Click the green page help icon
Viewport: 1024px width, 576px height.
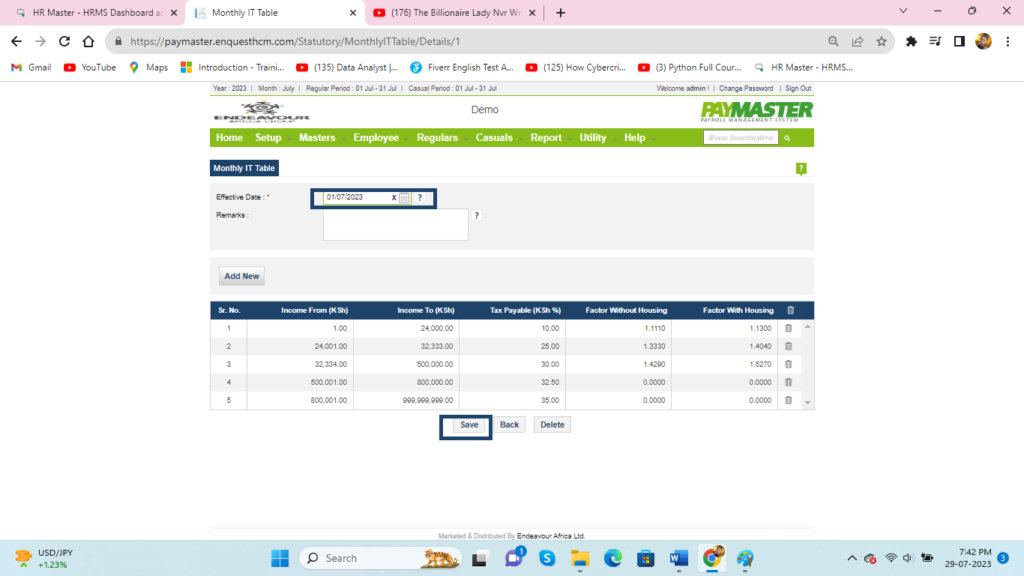coord(801,169)
